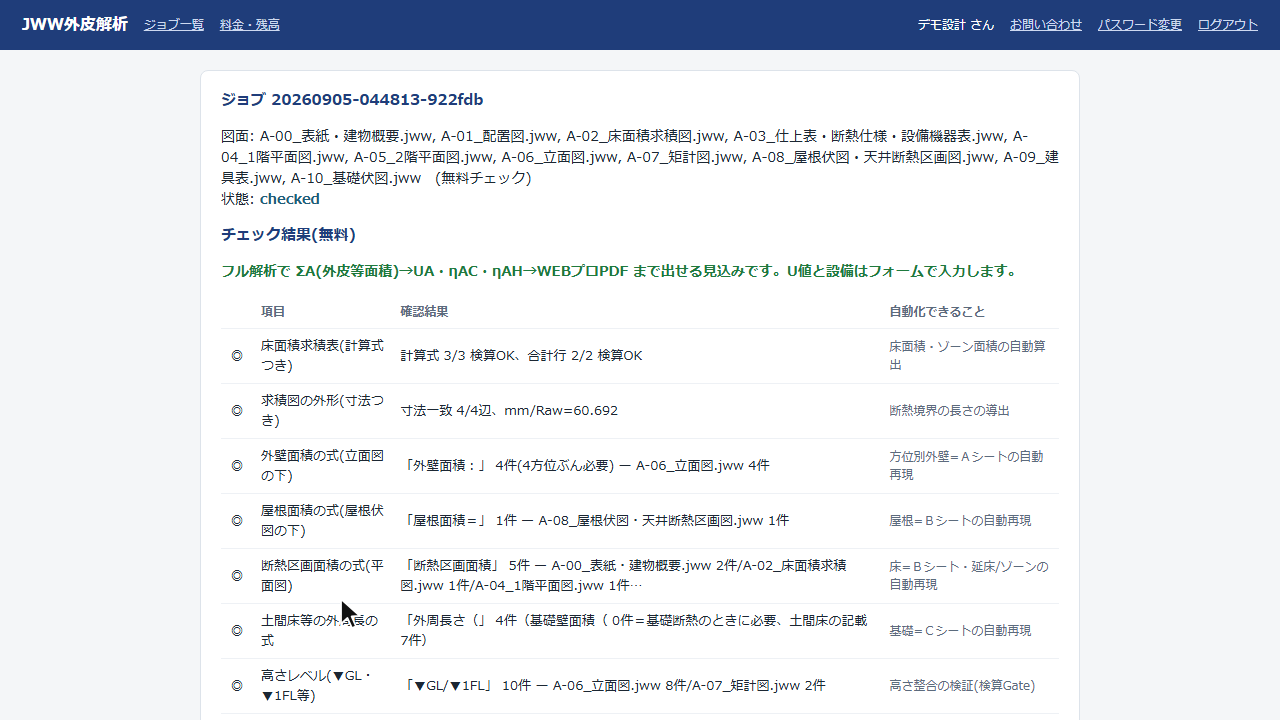This screenshot has width=1280, height=720.
Task: Click the ◎ mark for 断熱区画面積の式 row
Action: 237,576
